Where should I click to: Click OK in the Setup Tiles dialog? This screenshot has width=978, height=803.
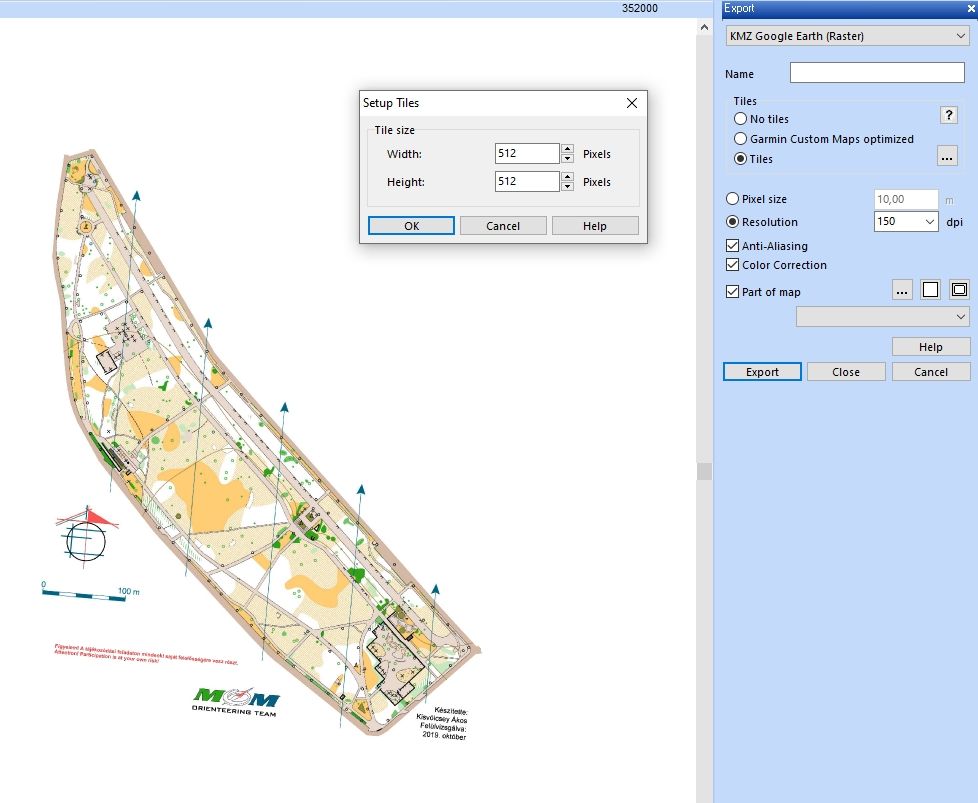pos(411,226)
